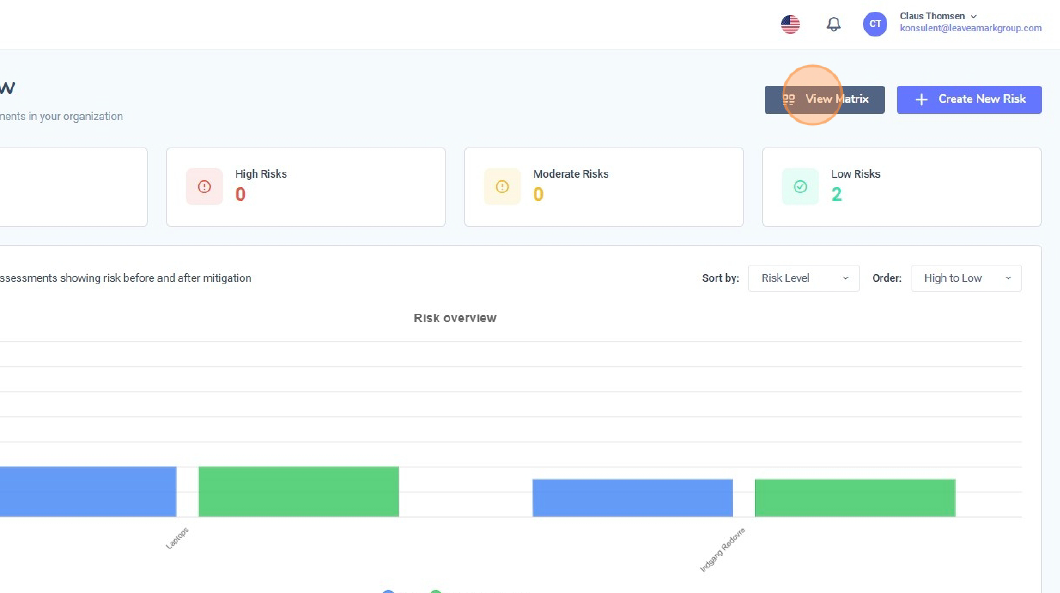Select the High Risks count value
Screen dimensions: 1060x593
pyautogui.click(x=240, y=195)
